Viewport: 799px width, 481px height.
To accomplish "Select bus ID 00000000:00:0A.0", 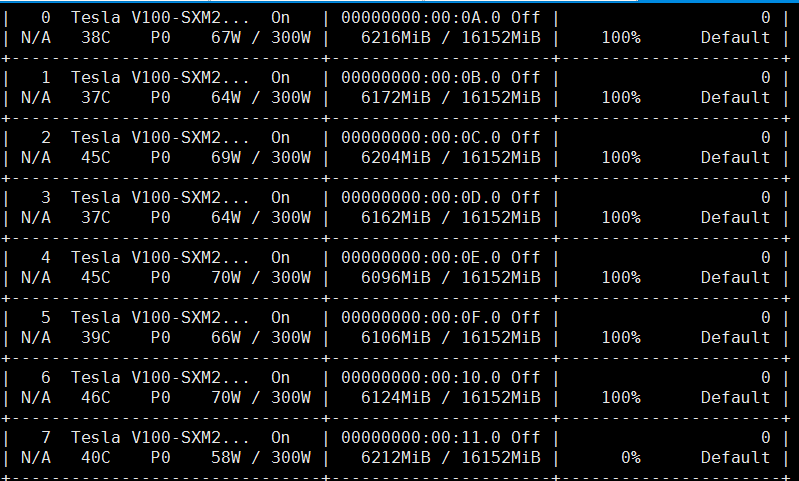I will (x=421, y=18).
